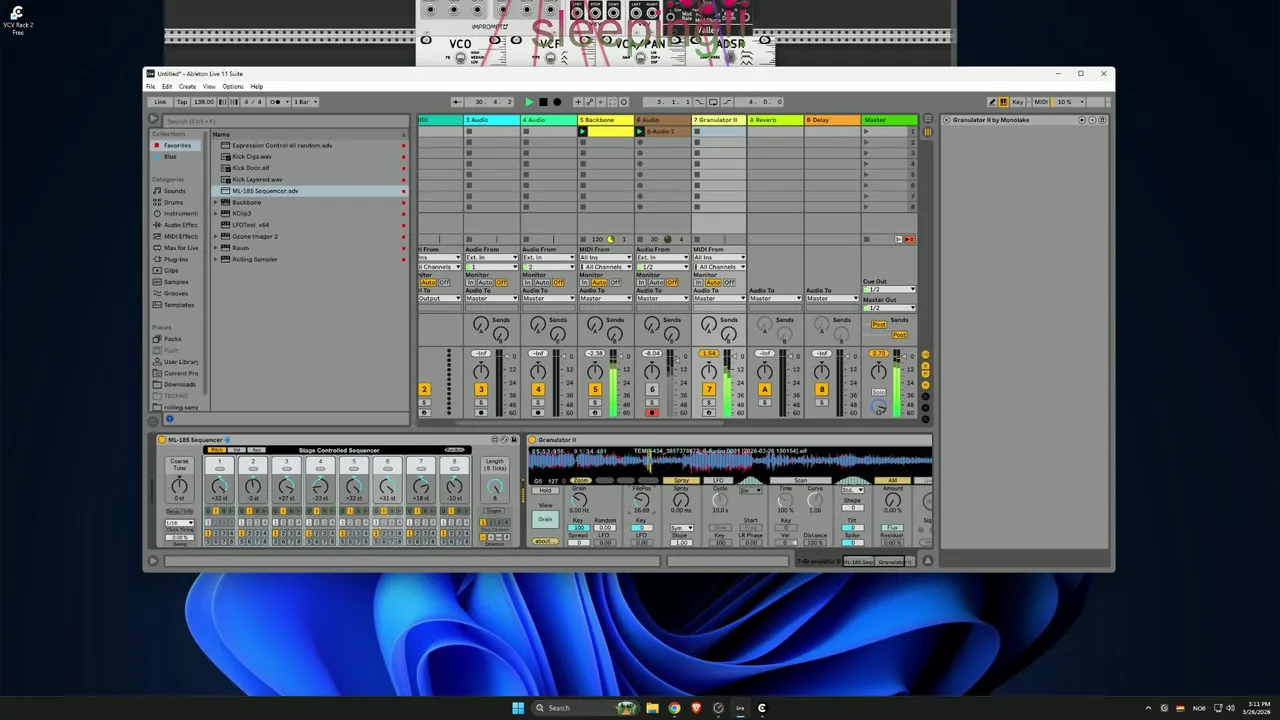Toggle the metronome icon
This screenshot has height=720, width=1280.
pos(276,102)
